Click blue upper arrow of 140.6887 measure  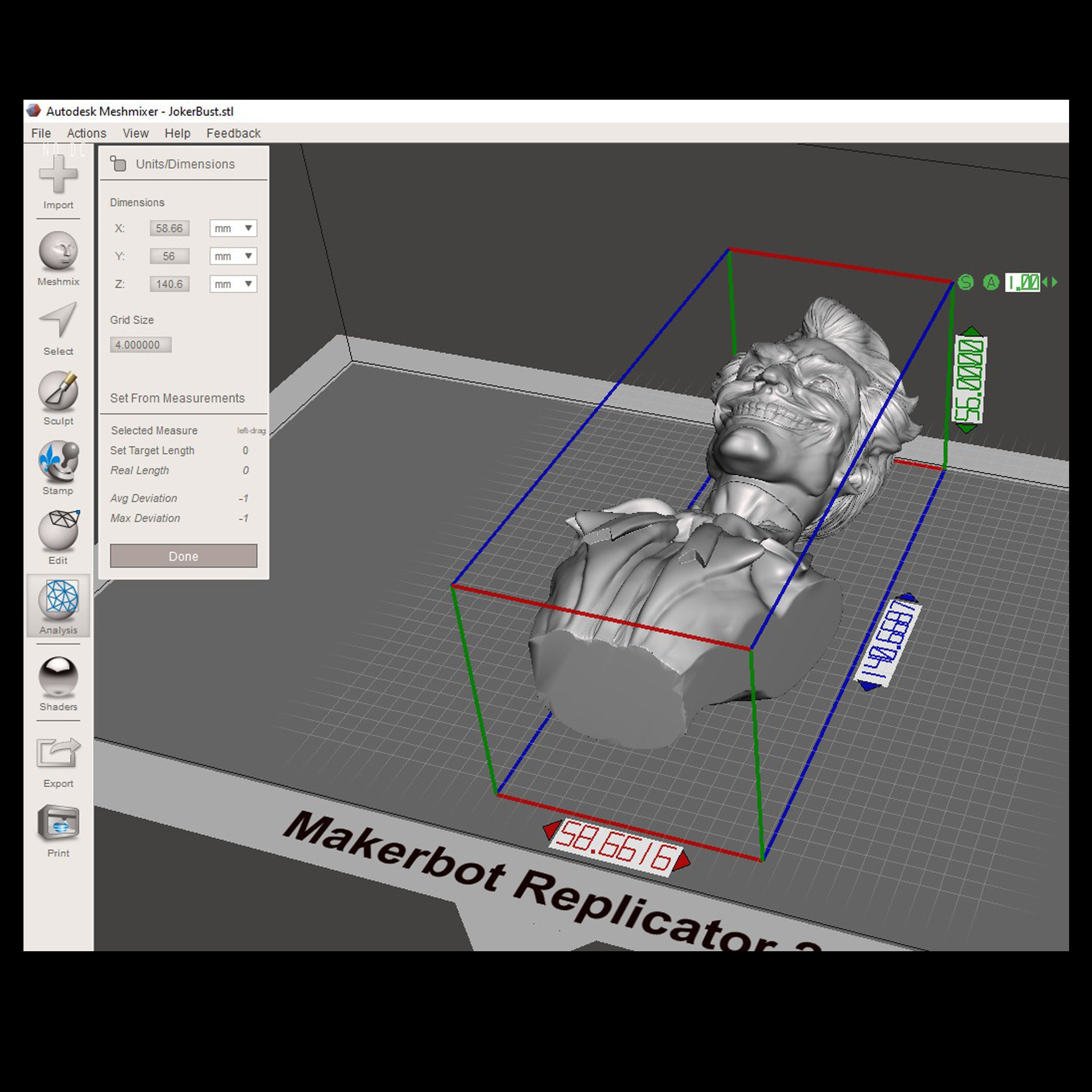pos(907,598)
